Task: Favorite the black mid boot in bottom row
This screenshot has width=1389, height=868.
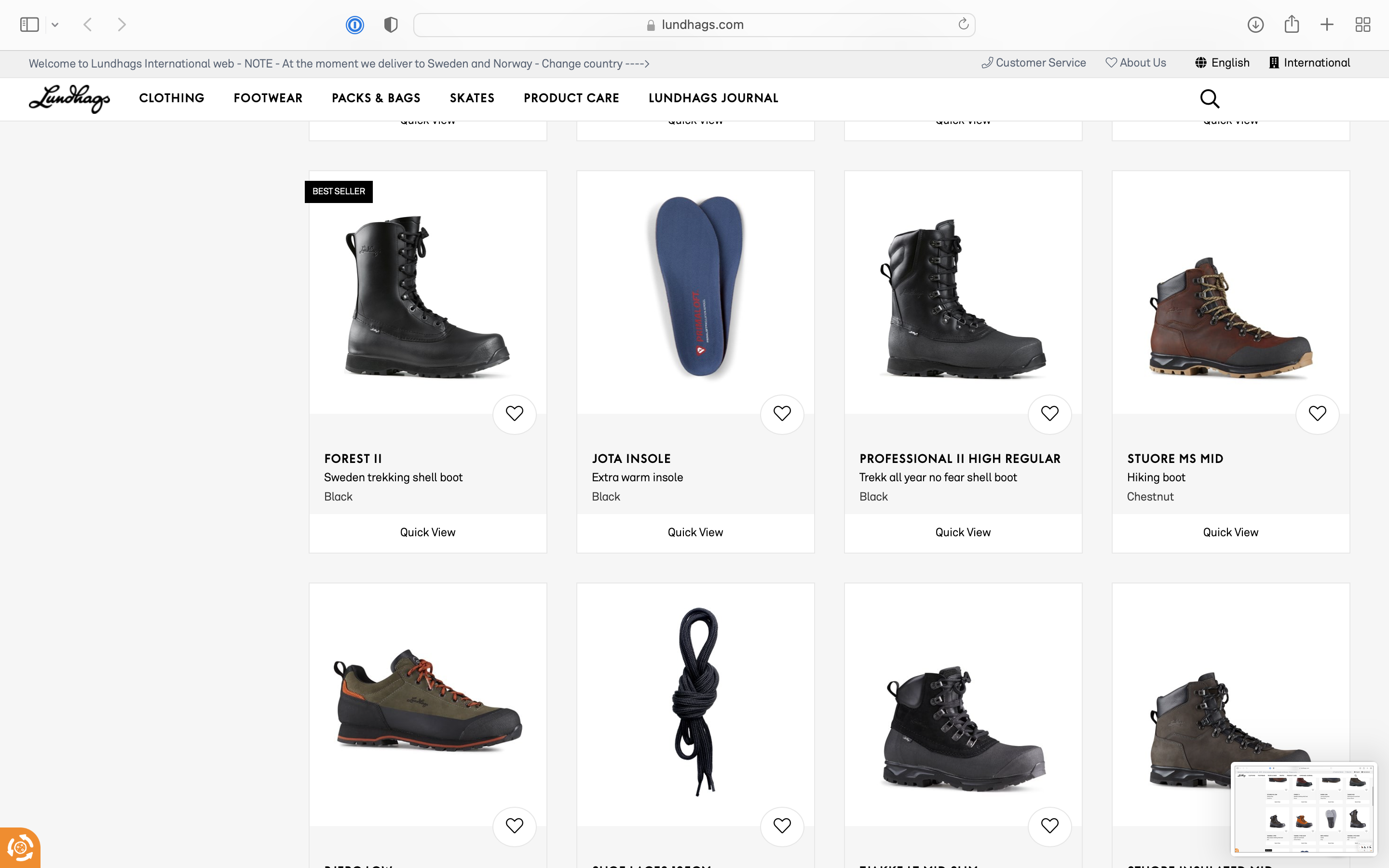Action: (1049, 826)
